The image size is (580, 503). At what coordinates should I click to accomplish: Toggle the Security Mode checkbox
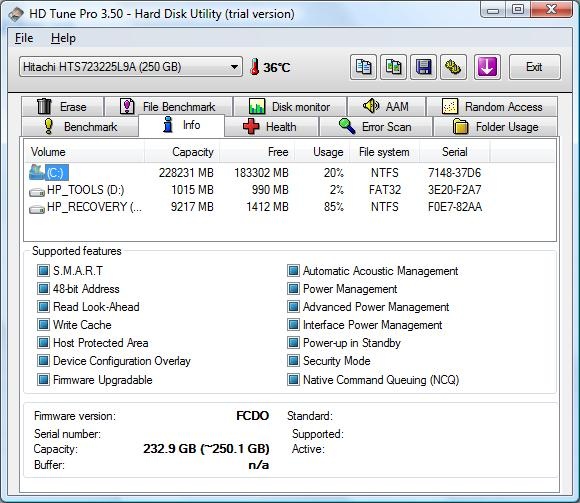293,360
